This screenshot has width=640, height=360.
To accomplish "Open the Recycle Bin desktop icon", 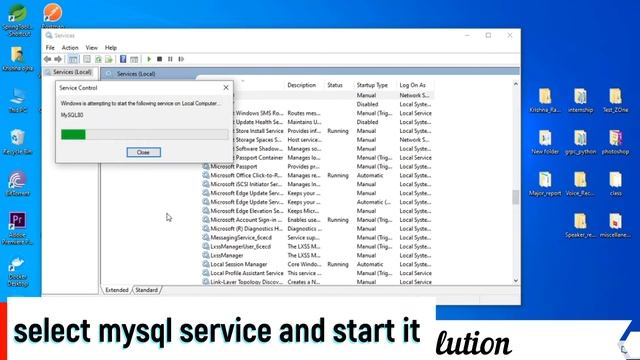I will [17, 142].
